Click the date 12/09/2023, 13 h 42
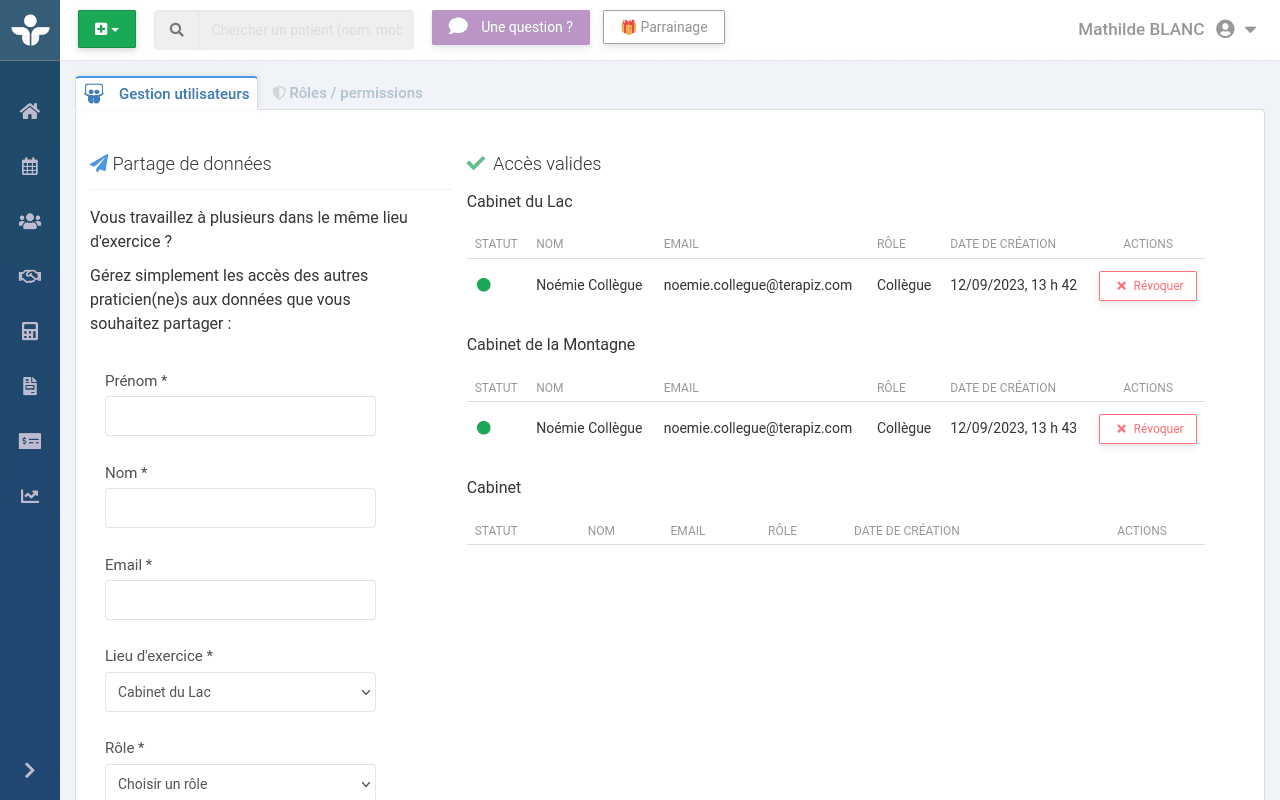1280x800 pixels. click(1014, 285)
